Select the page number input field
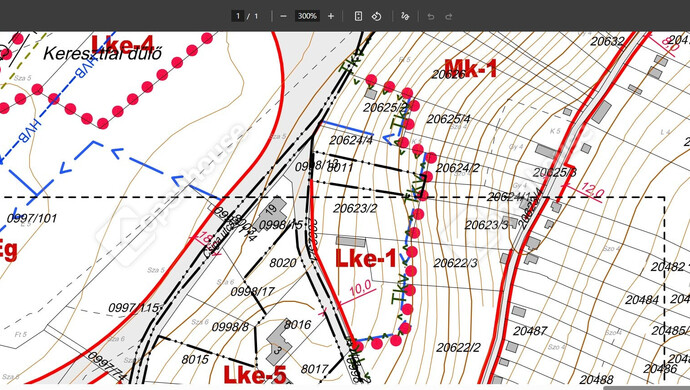Screen dimensions: 690x390 (x=238, y=16)
